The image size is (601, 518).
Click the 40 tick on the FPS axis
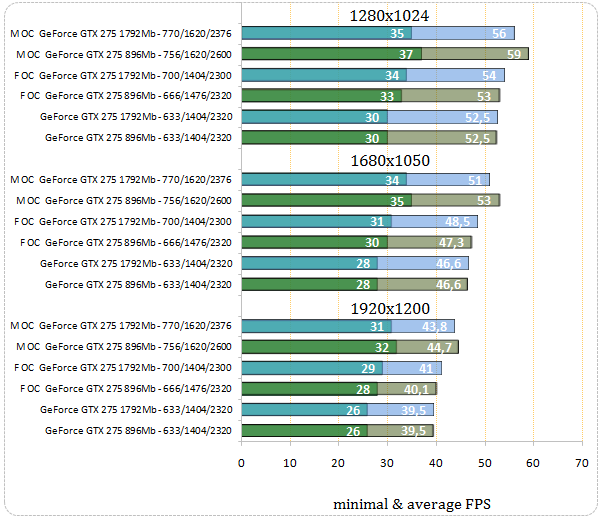tap(436, 463)
